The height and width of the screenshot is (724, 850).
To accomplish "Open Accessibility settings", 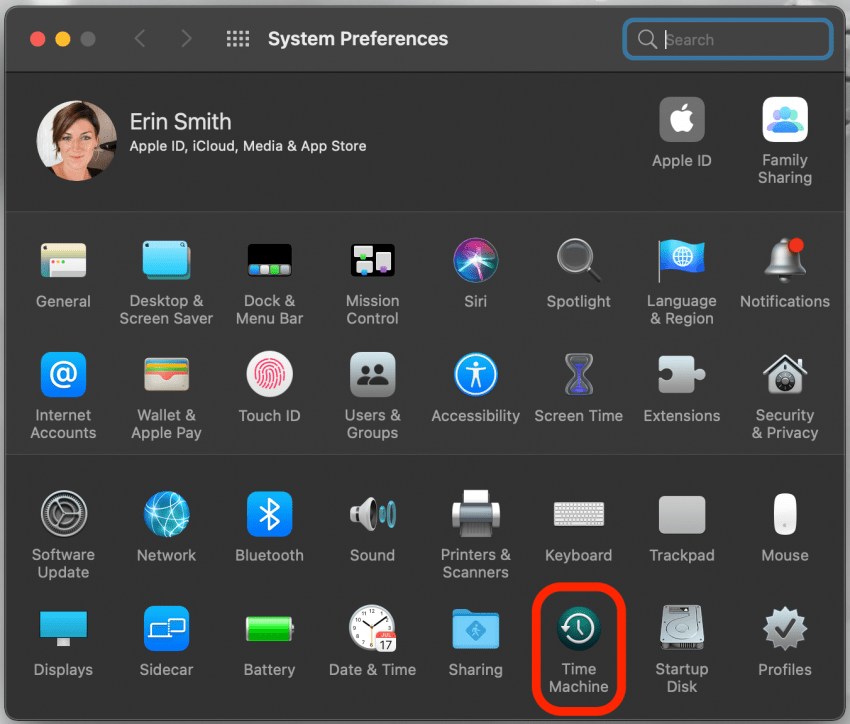I will pos(475,375).
